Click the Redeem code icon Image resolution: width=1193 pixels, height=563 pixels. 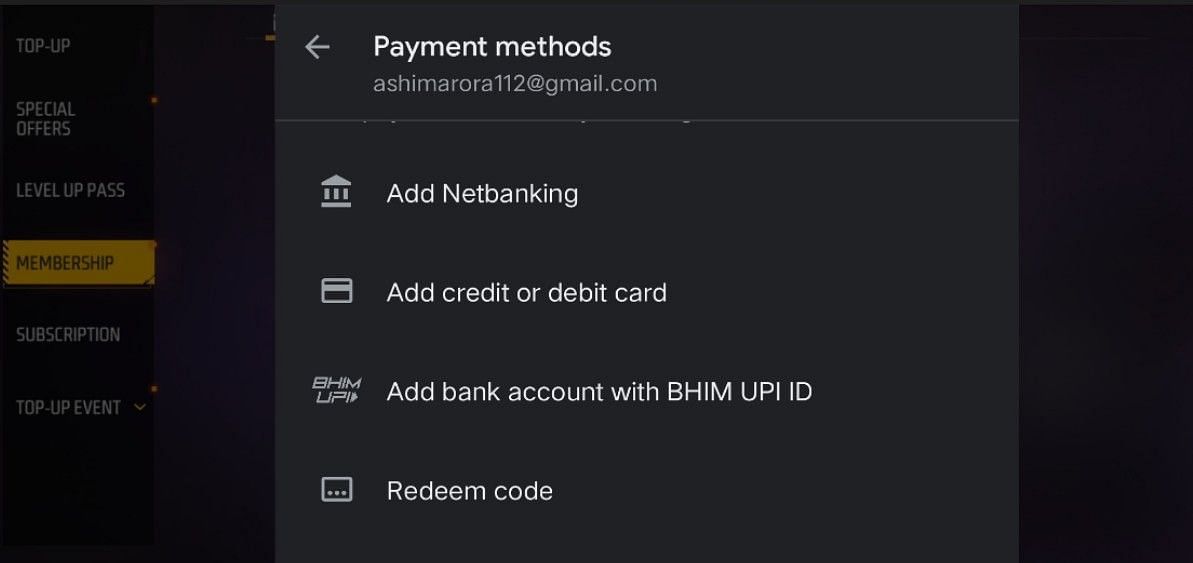336,491
